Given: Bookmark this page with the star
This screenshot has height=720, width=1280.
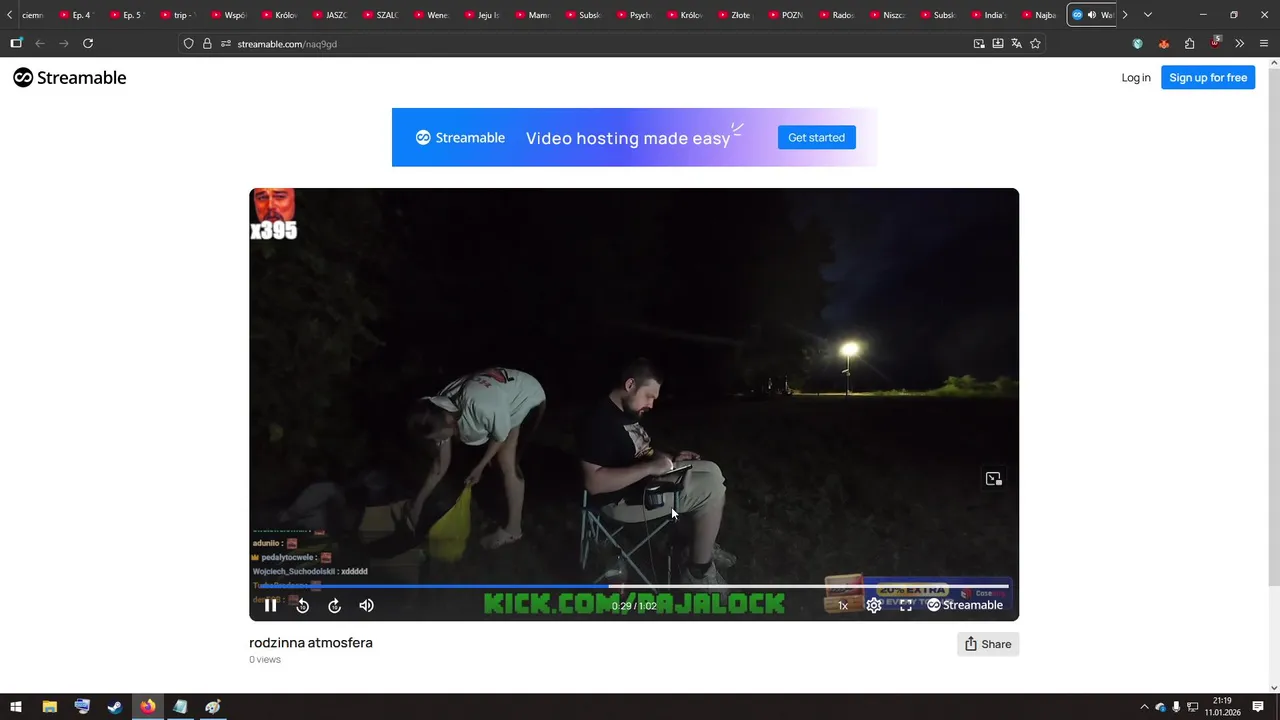Looking at the screenshot, I should click(x=1035, y=43).
